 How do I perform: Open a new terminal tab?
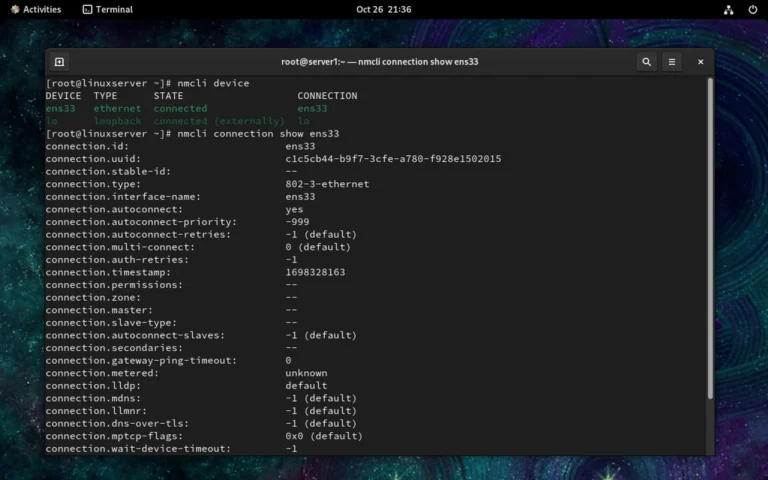pyautogui.click(x=59, y=62)
